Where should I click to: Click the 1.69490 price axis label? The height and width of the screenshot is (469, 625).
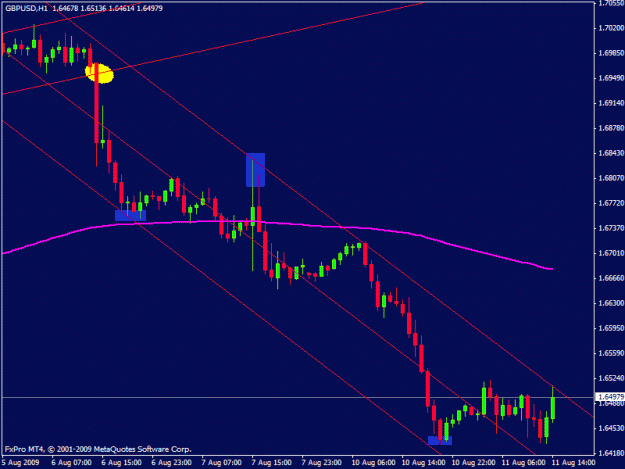tap(611, 78)
